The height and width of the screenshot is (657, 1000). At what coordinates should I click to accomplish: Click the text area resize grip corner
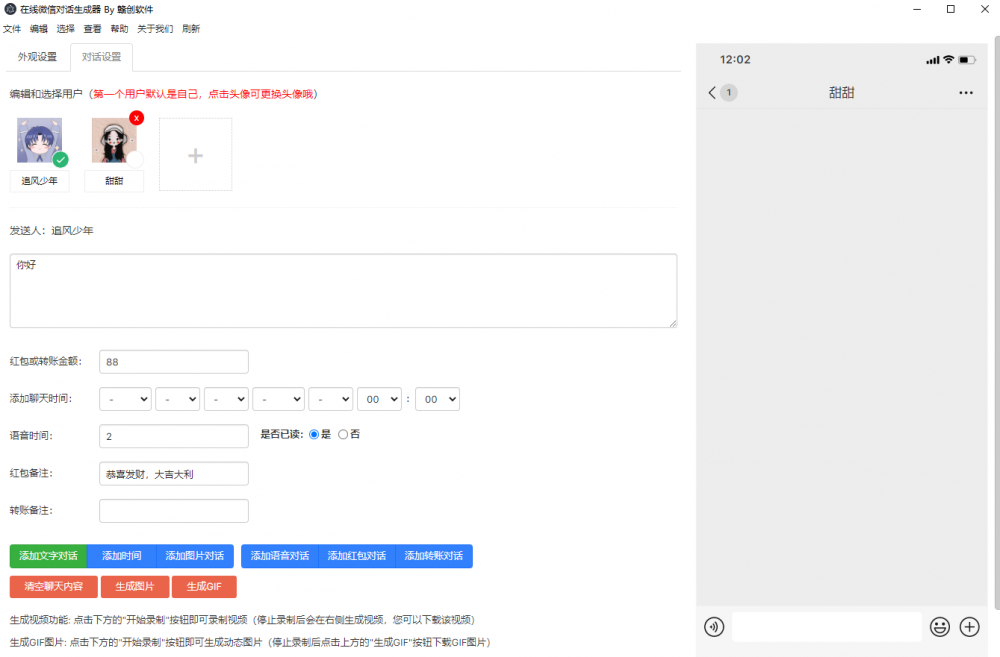coord(673,323)
